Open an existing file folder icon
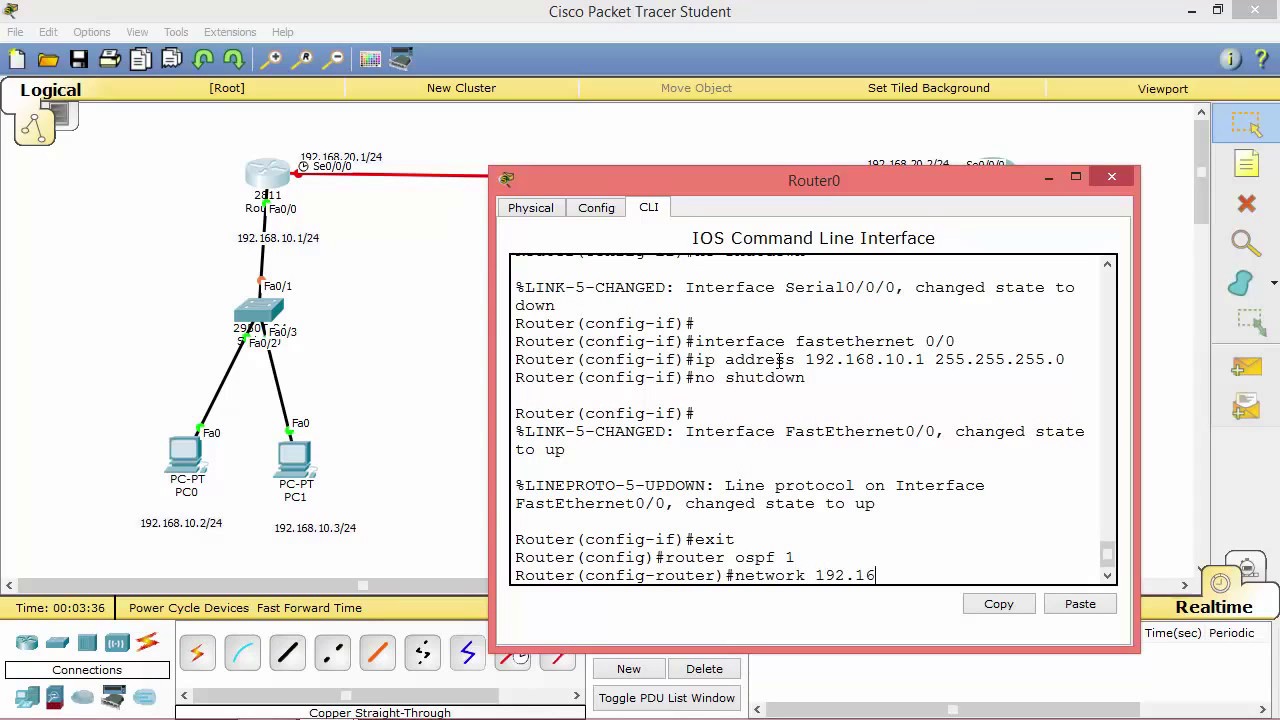 pos(47,60)
